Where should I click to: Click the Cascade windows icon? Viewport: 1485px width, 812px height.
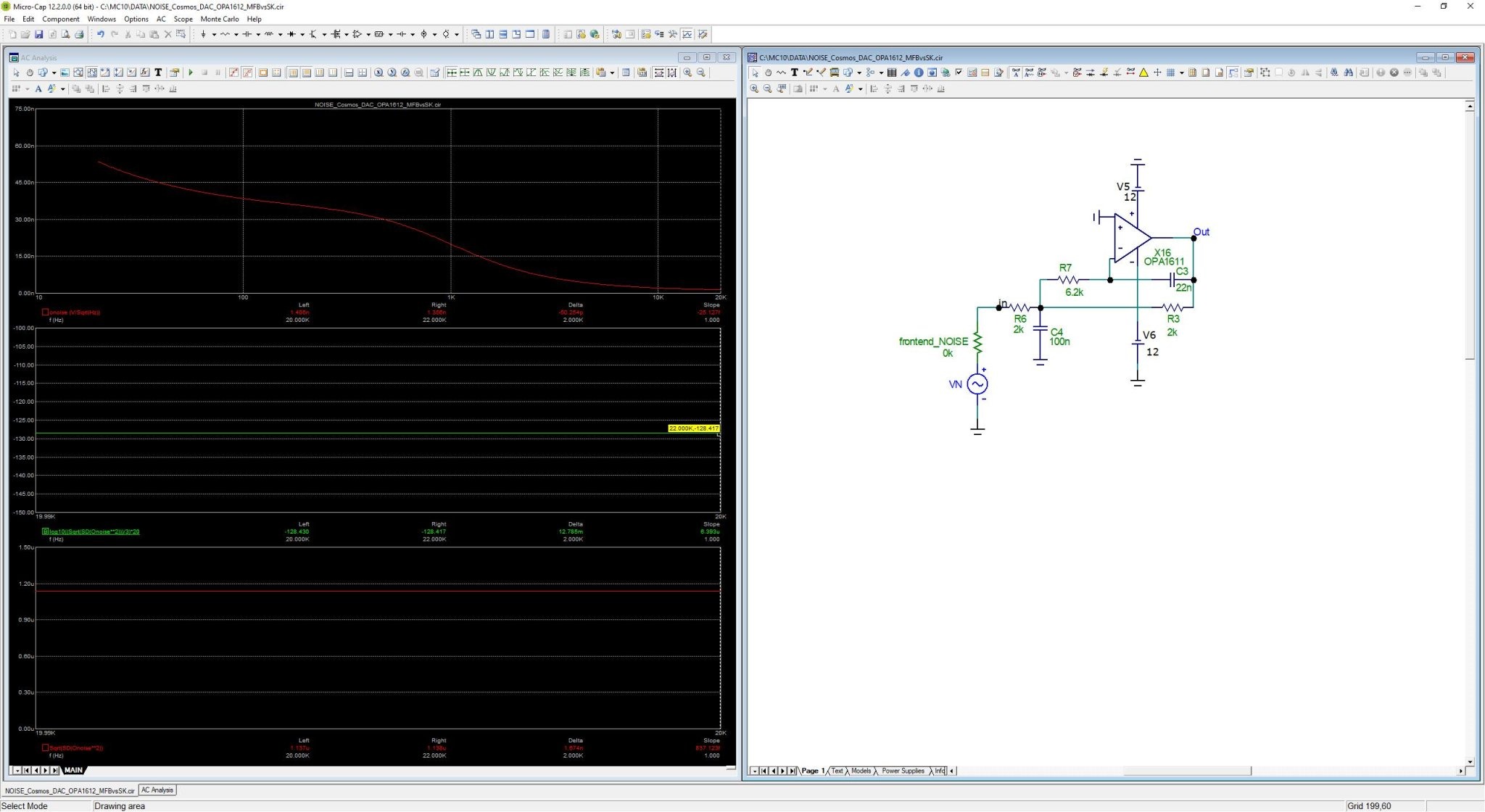[x=476, y=34]
